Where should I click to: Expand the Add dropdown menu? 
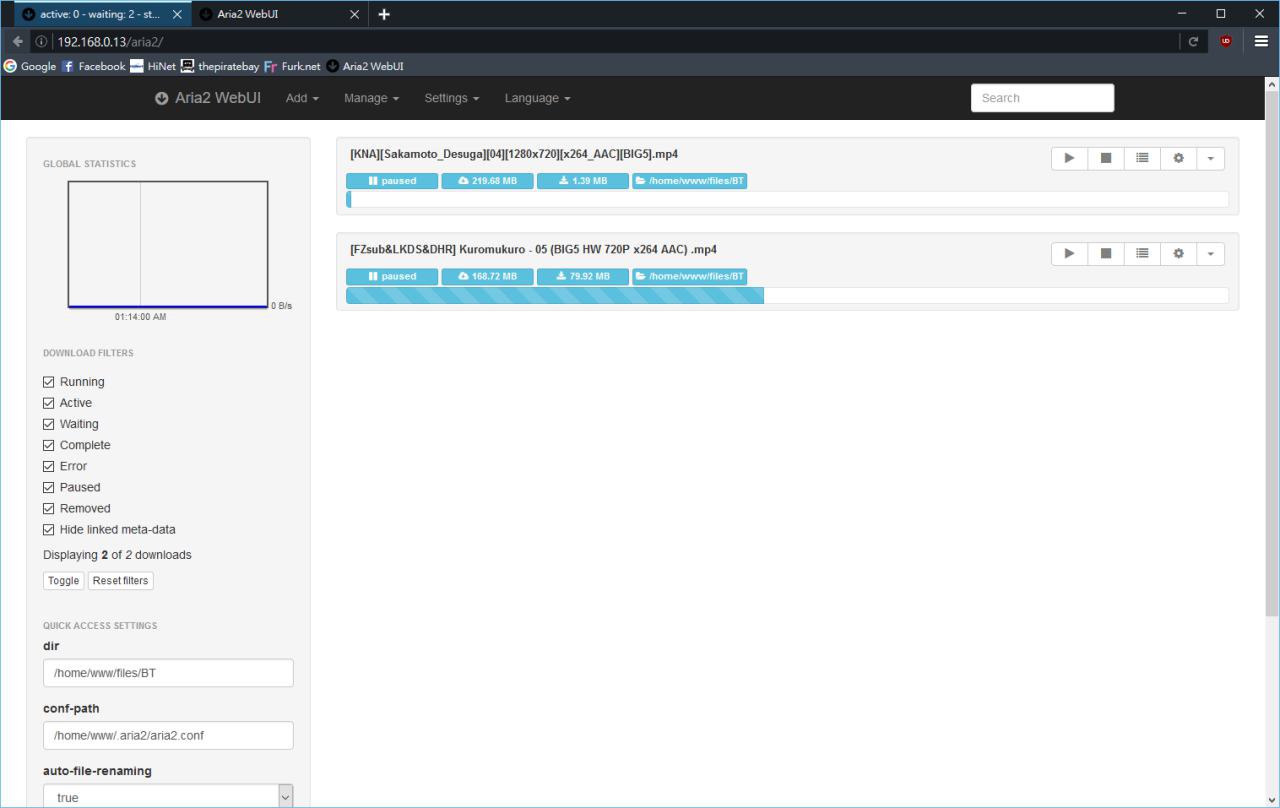click(x=302, y=98)
